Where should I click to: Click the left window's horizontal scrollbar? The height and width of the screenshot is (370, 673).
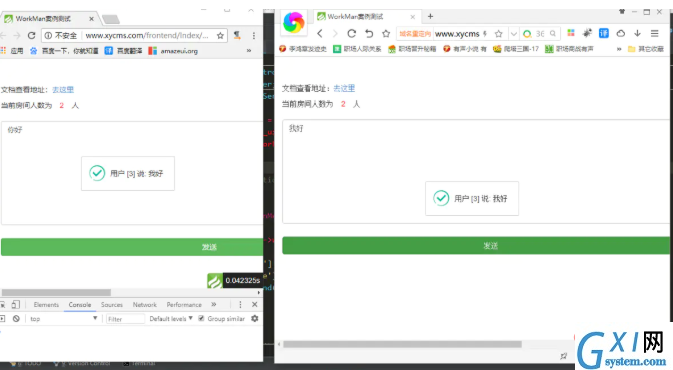click(x=56, y=292)
